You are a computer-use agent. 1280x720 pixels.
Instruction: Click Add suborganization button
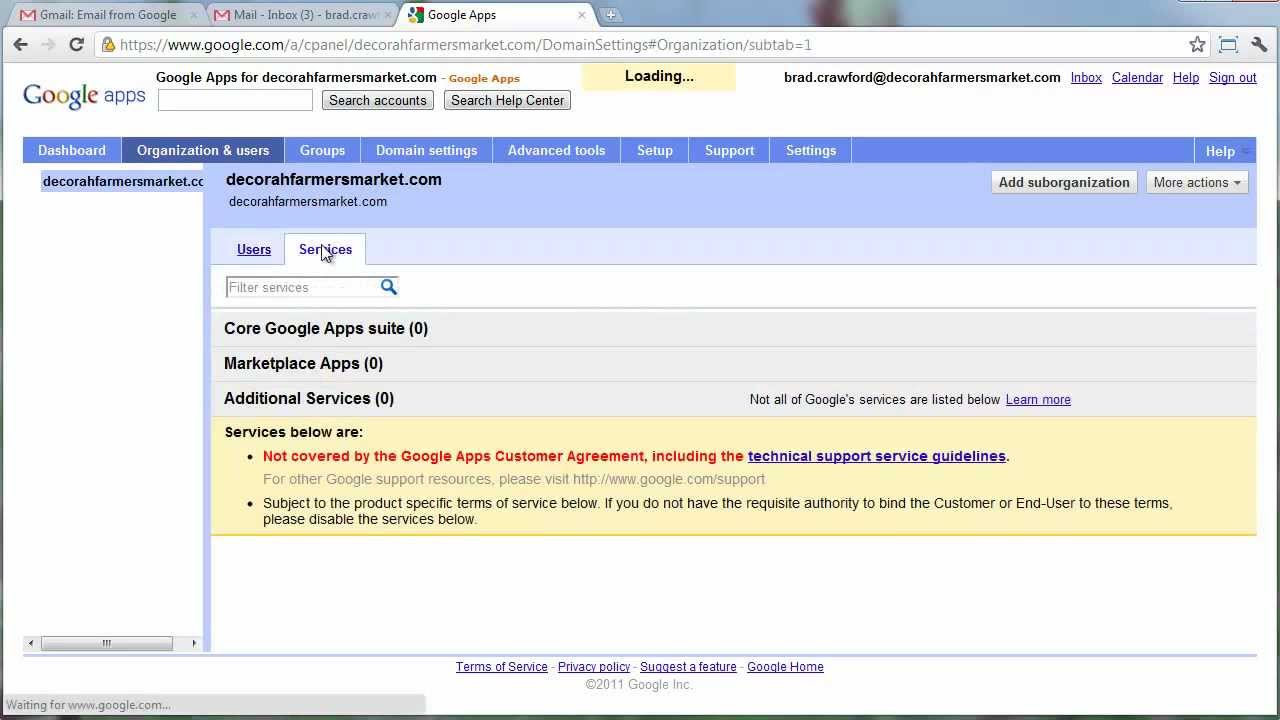[1064, 182]
